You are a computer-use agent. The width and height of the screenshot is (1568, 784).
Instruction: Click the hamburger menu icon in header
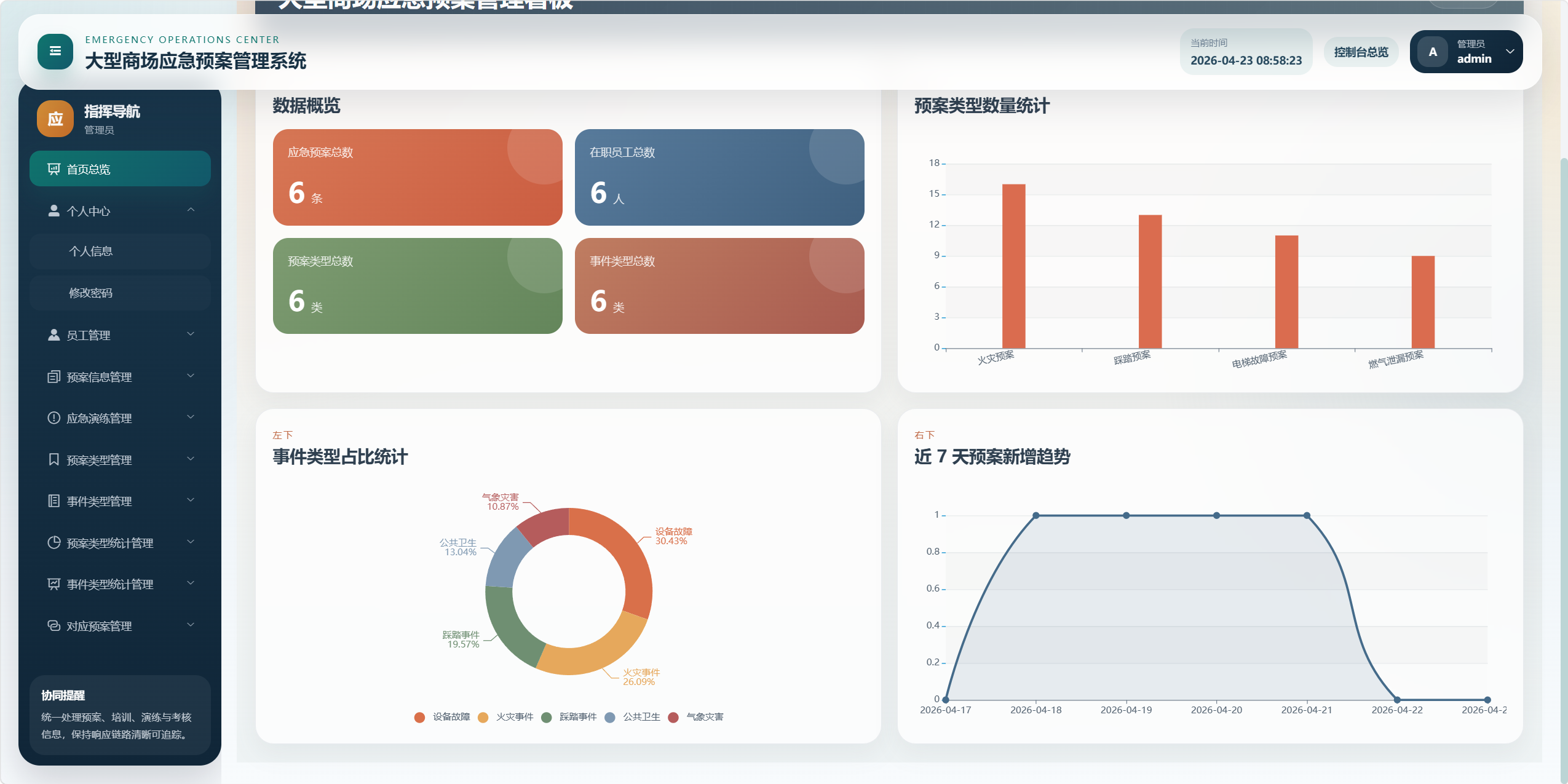(55, 52)
